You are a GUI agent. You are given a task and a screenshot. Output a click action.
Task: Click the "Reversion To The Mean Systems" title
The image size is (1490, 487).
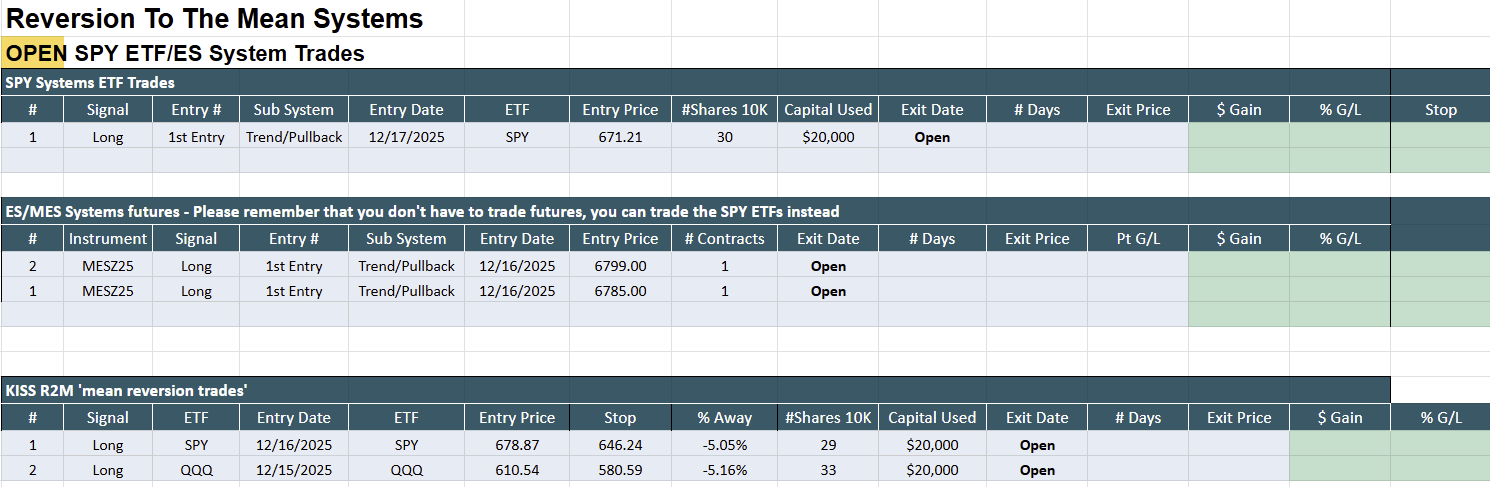coord(215,18)
